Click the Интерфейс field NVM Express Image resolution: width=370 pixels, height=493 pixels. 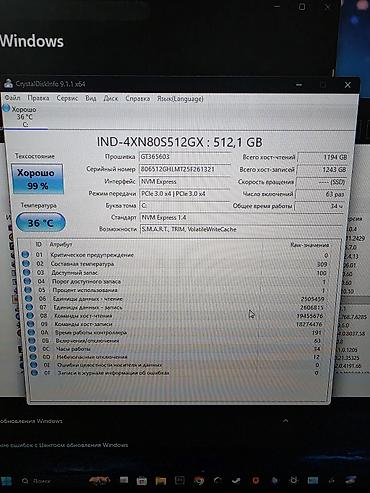(185, 181)
